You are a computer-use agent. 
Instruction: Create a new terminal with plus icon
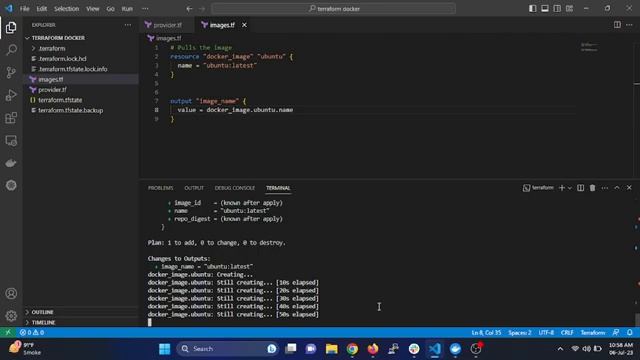(x=562, y=188)
